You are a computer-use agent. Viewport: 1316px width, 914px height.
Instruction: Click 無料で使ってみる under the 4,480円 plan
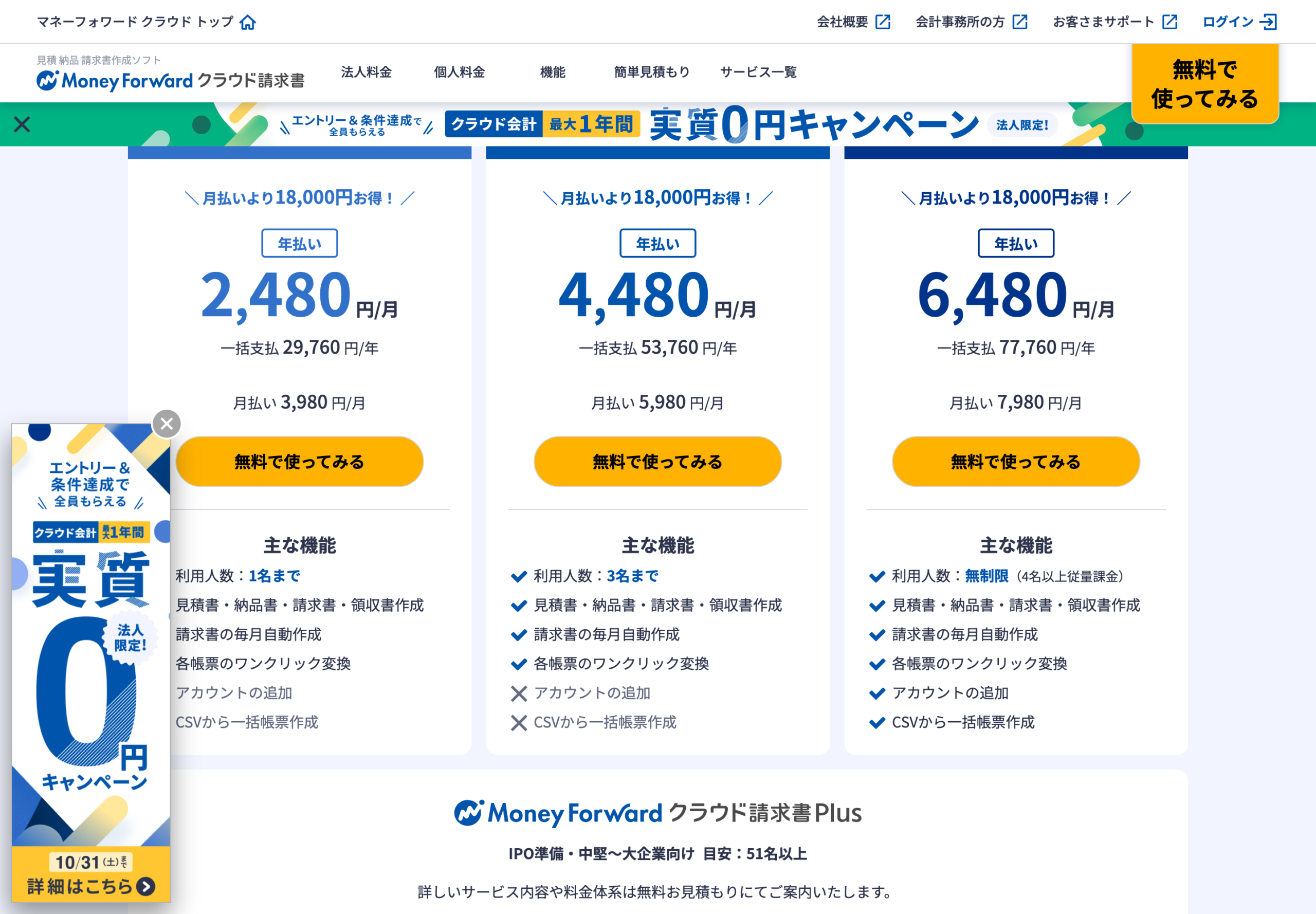point(657,462)
